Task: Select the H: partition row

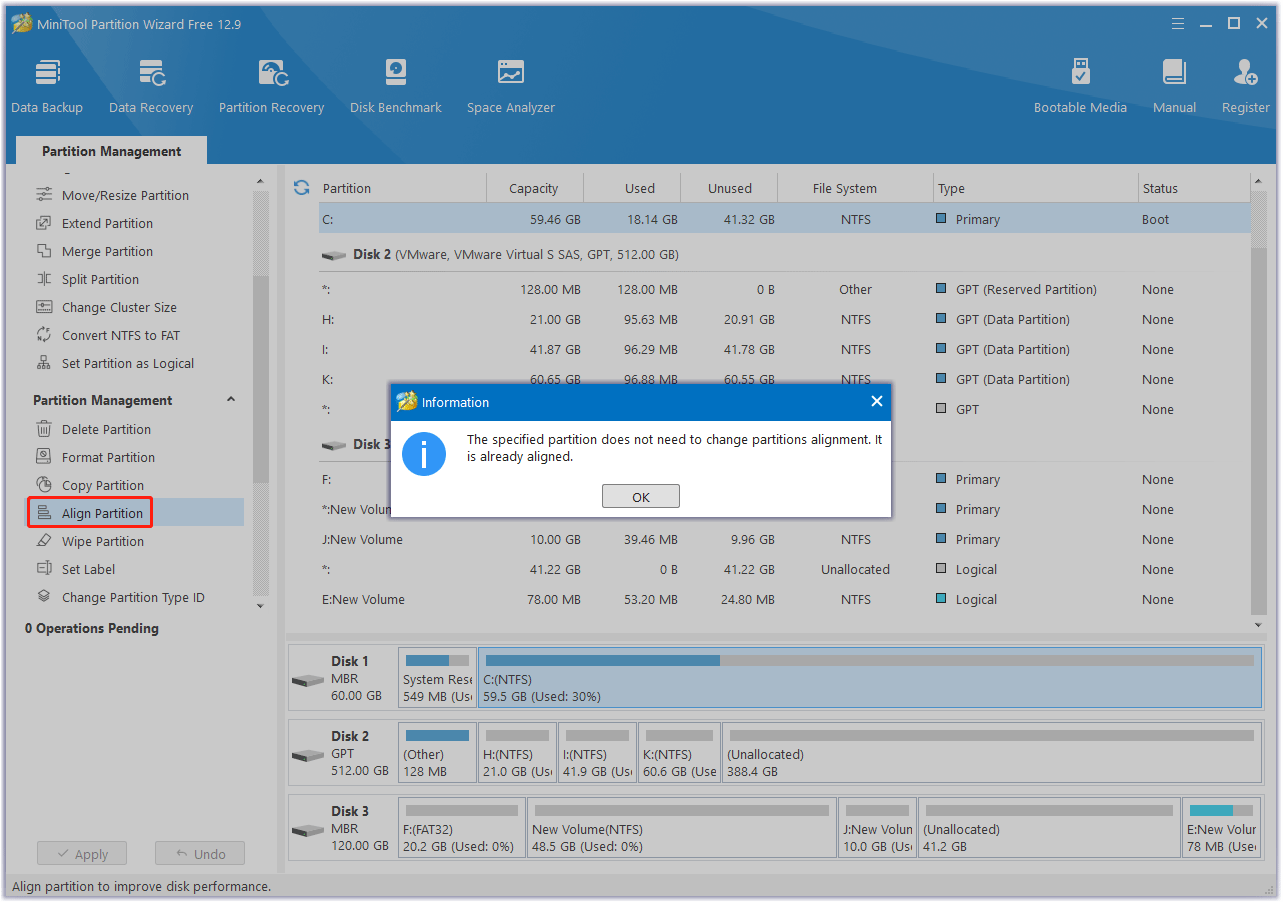Action: coord(783,319)
